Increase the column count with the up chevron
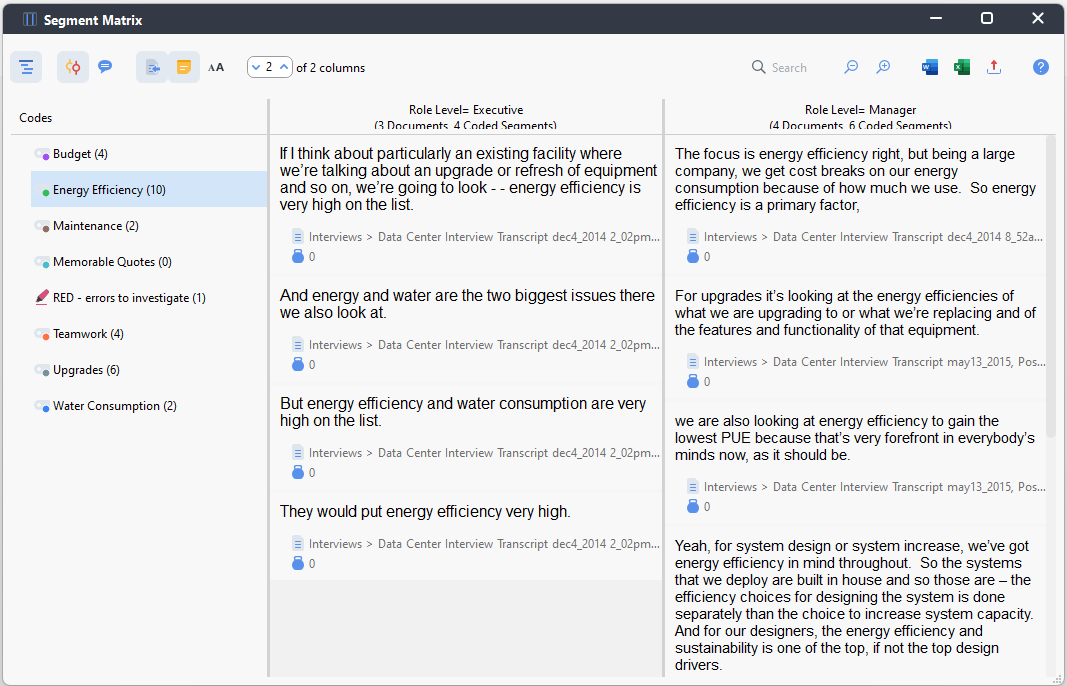The width and height of the screenshot is (1067, 686). tap(284, 67)
